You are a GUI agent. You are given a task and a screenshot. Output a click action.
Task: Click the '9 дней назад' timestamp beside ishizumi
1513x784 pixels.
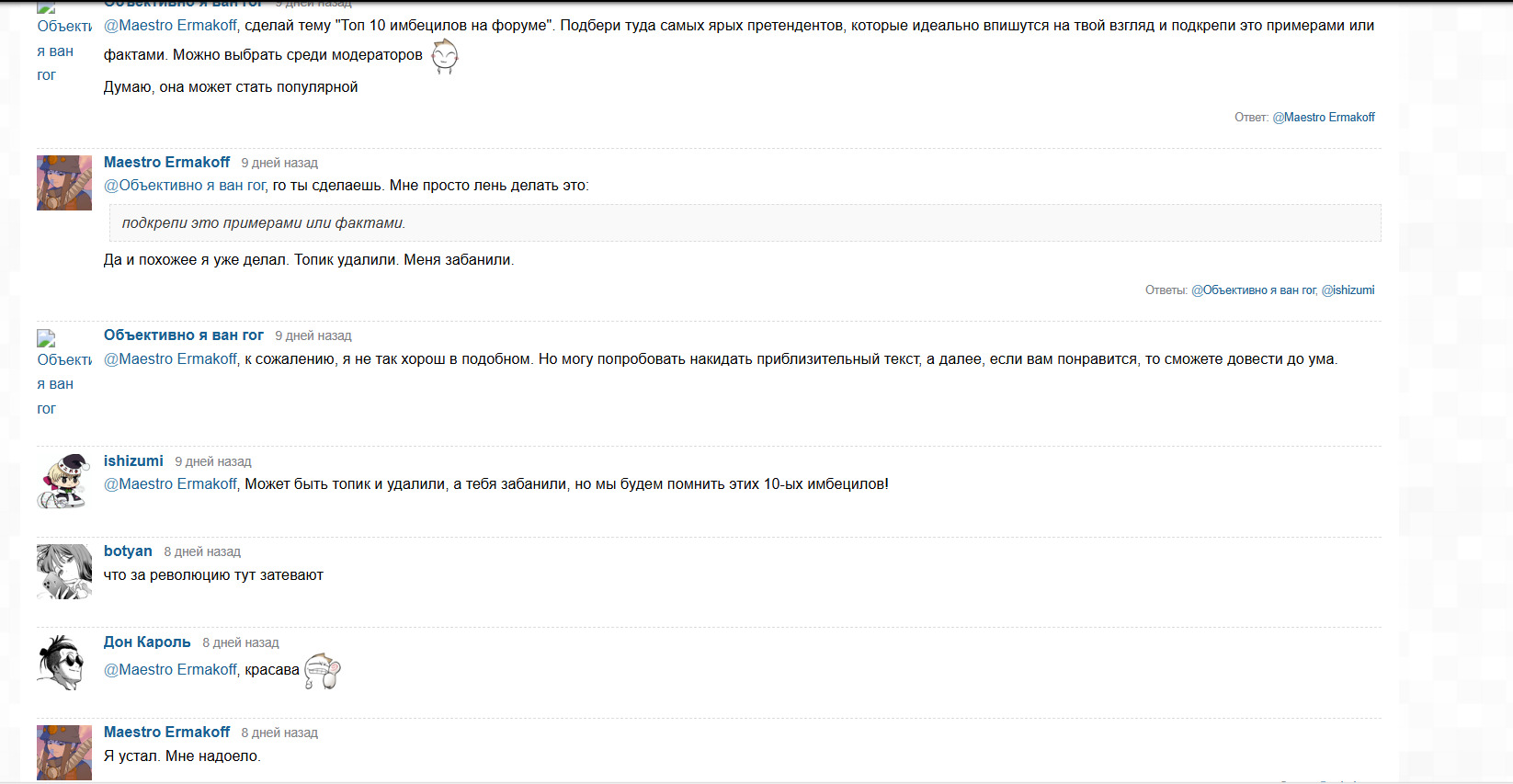point(213,461)
